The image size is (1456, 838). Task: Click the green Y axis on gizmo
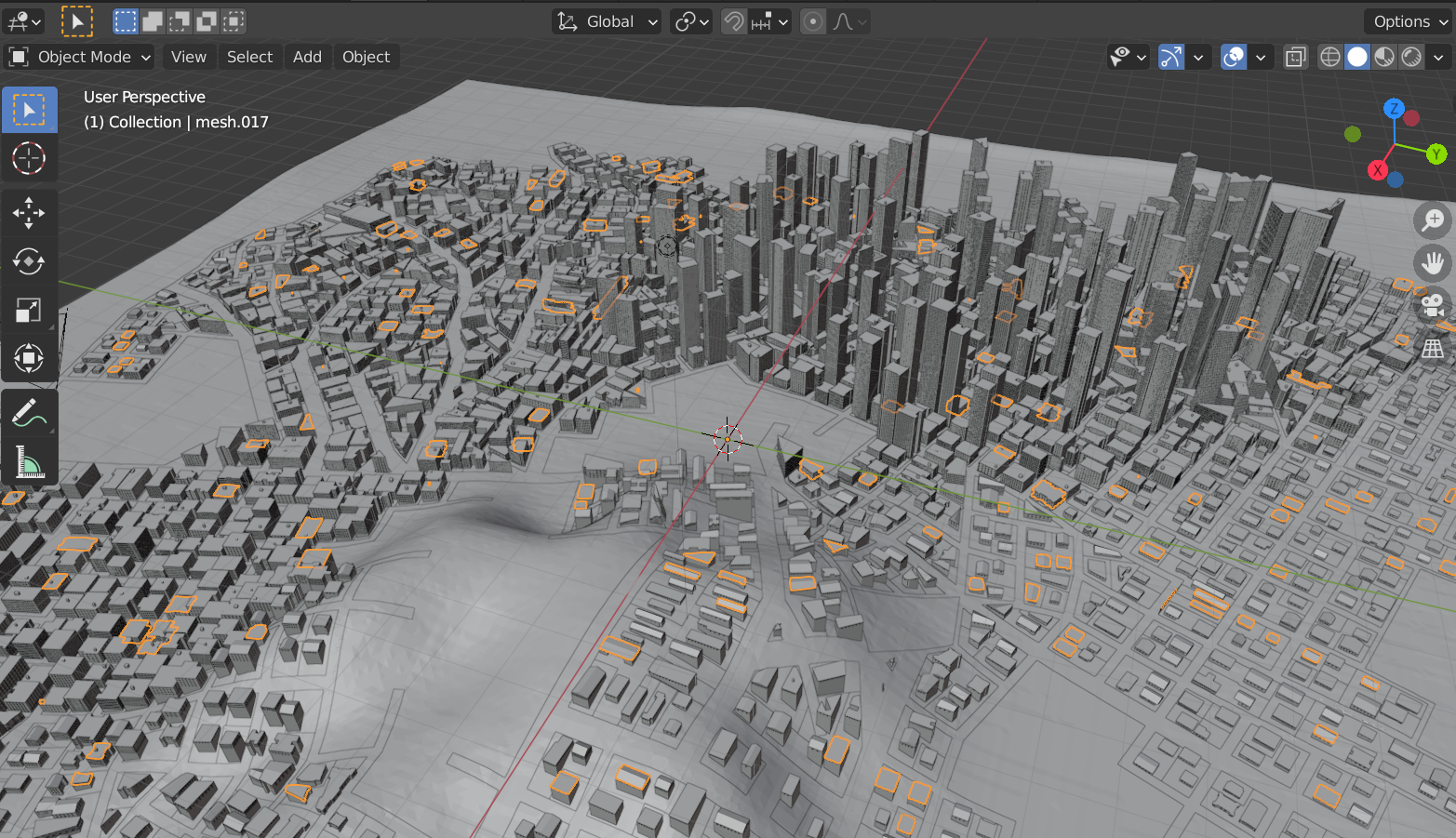pos(1436,154)
